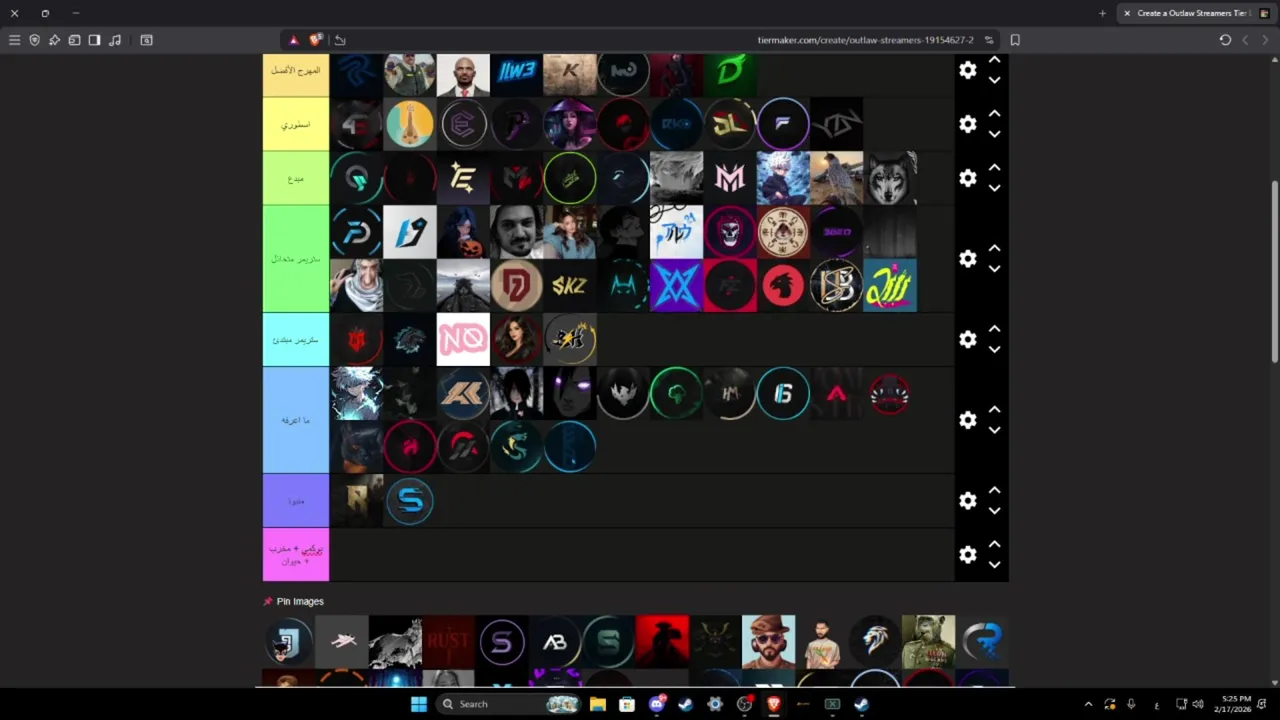Open the browser hamburger menu

click(14, 40)
